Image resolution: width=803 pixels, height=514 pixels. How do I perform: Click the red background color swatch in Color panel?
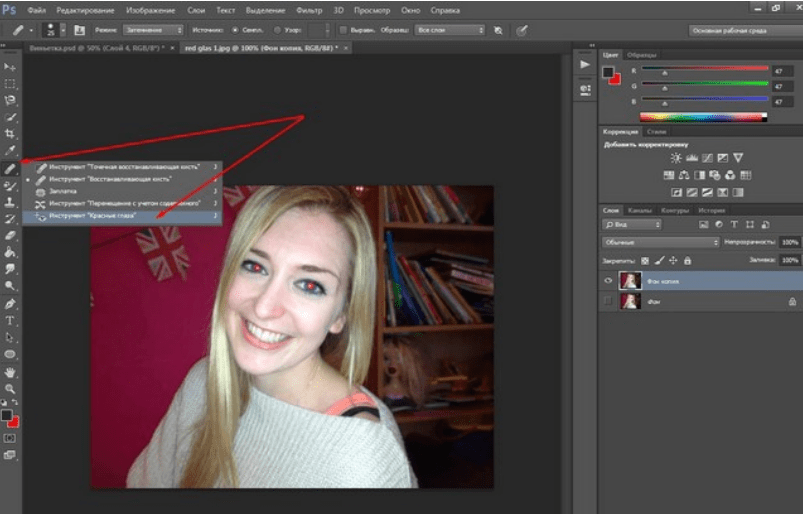(x=617, y=79)
